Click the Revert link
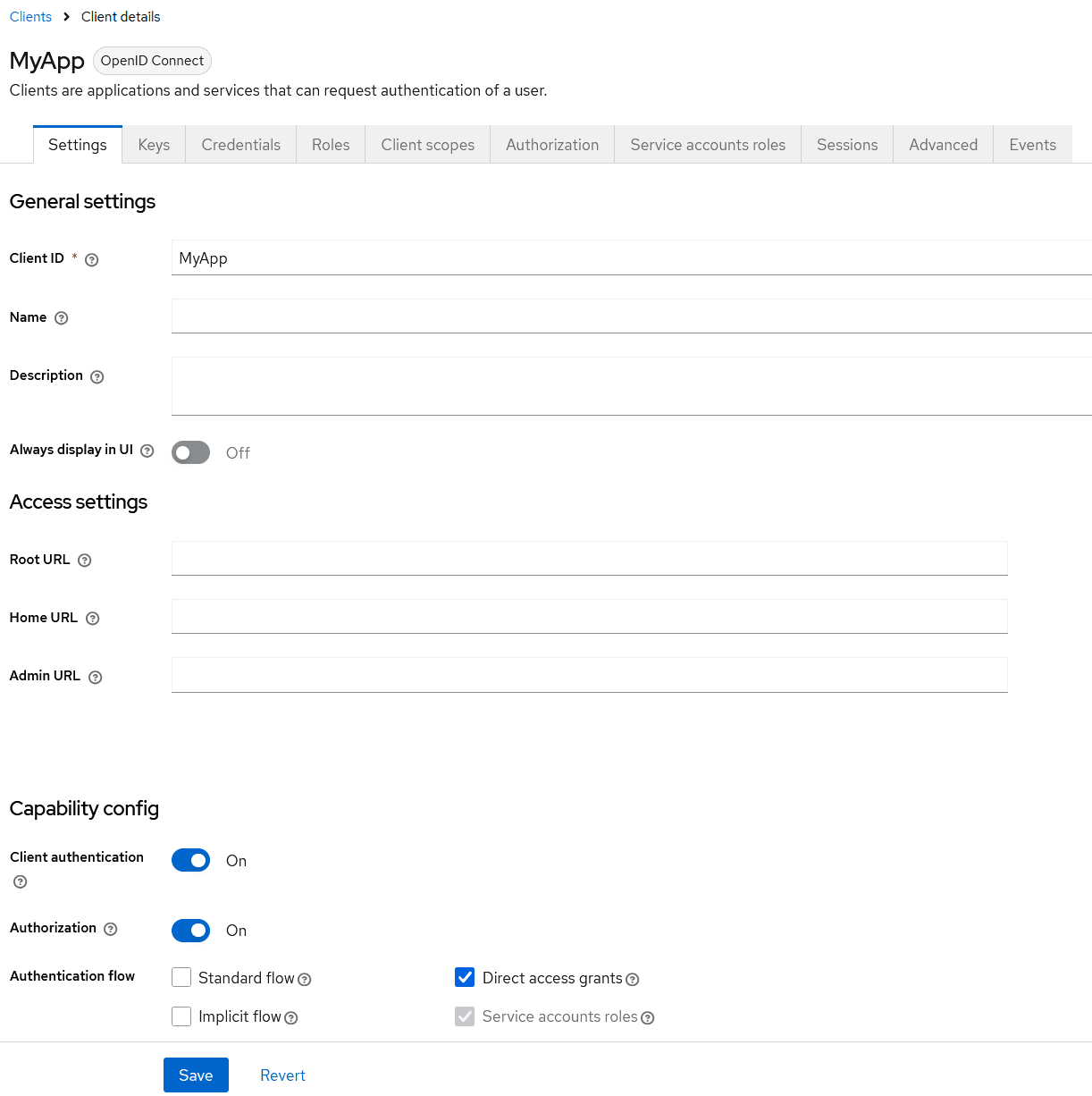 pyautogui.click(x=282, y=1075)
